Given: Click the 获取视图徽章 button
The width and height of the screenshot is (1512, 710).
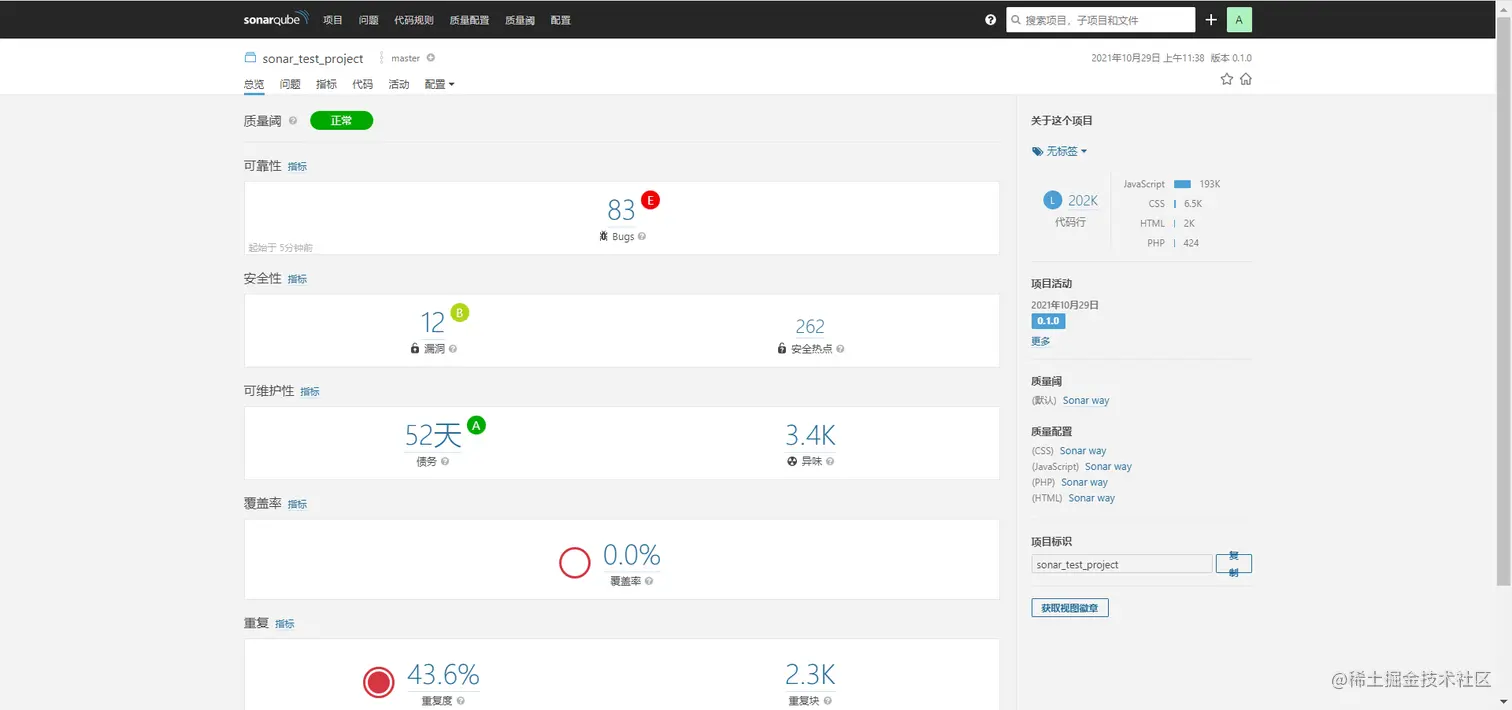Looking at the screenshot, I should tap(1070, 607).
